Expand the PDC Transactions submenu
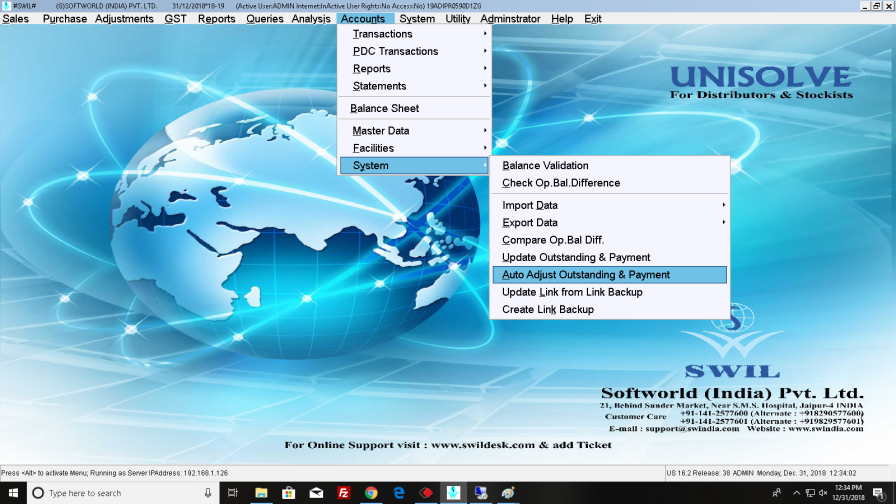Screen dimensions: 896x504 pos(414,51)
